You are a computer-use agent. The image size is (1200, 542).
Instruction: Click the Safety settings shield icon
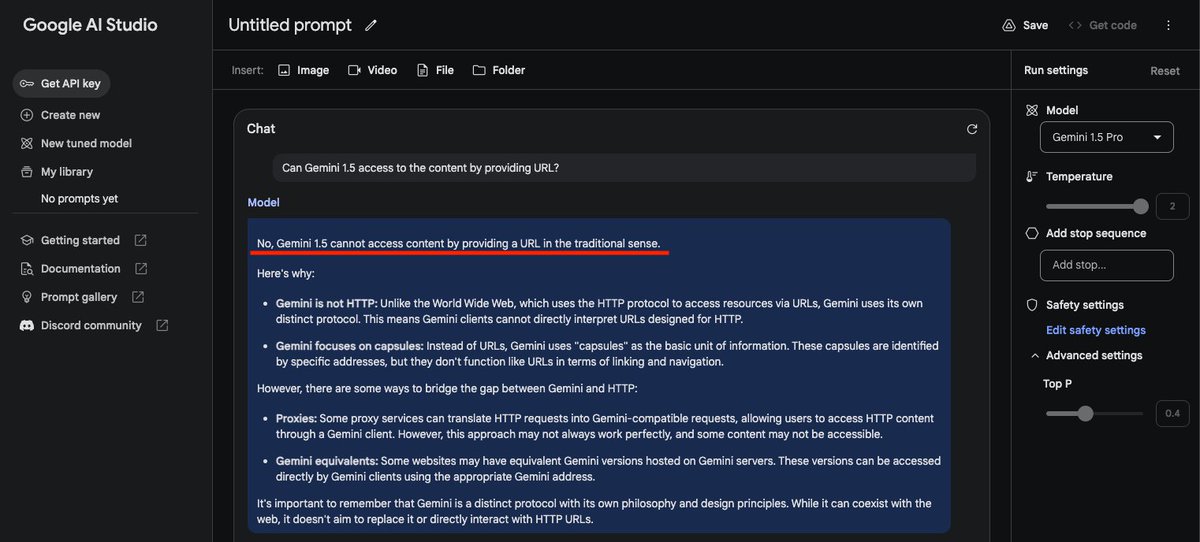(x=1032, y=305)
